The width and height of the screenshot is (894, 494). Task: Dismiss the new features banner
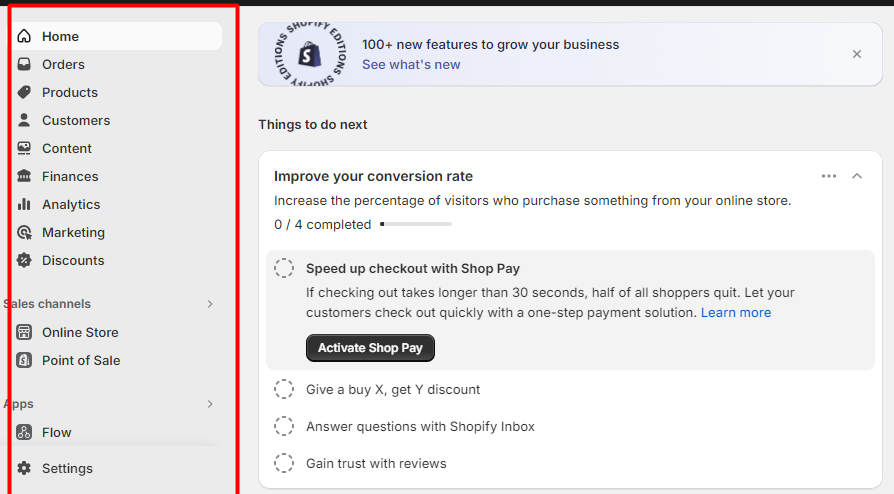(857, 54)
